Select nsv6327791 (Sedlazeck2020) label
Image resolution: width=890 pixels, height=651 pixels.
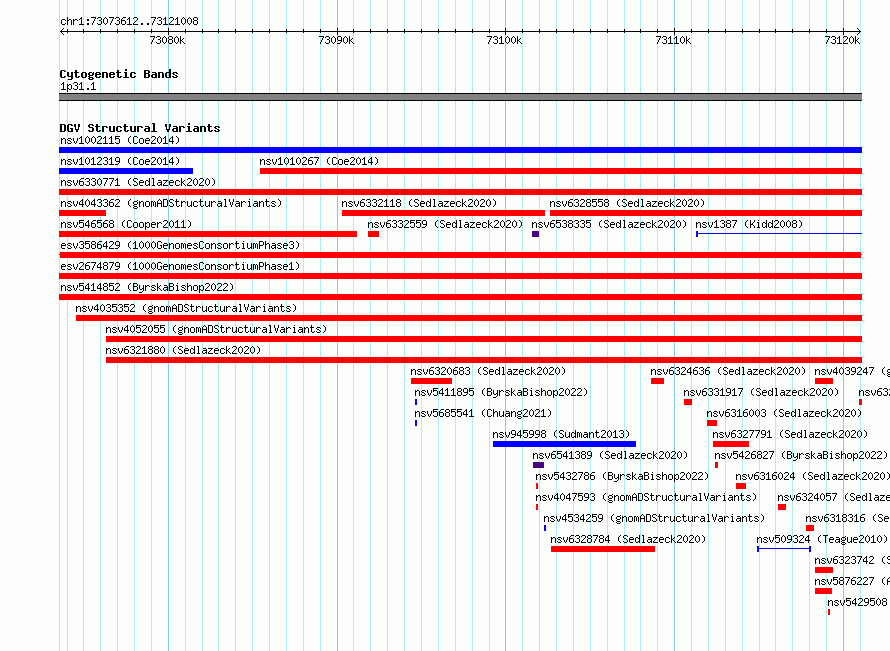point(790,434)
